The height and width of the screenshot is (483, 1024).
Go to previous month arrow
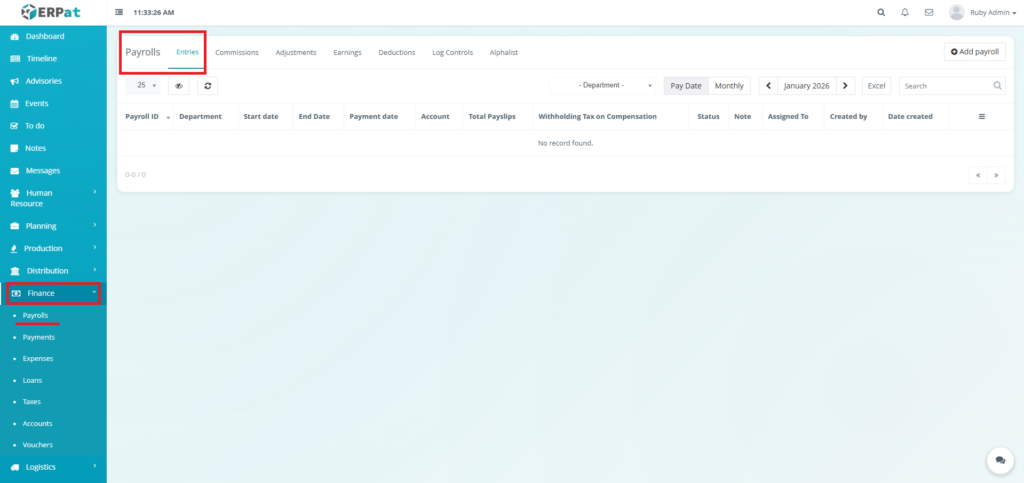click(x=768, y=86)
